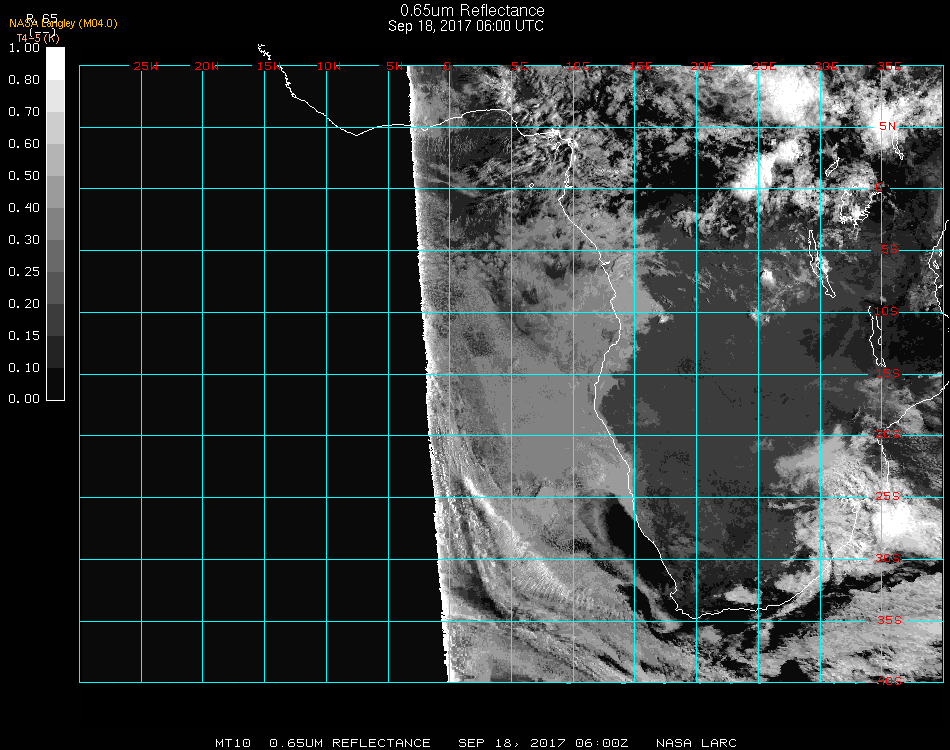Click the 5N latitude label
950x750 pixels.
pos(888,126)
